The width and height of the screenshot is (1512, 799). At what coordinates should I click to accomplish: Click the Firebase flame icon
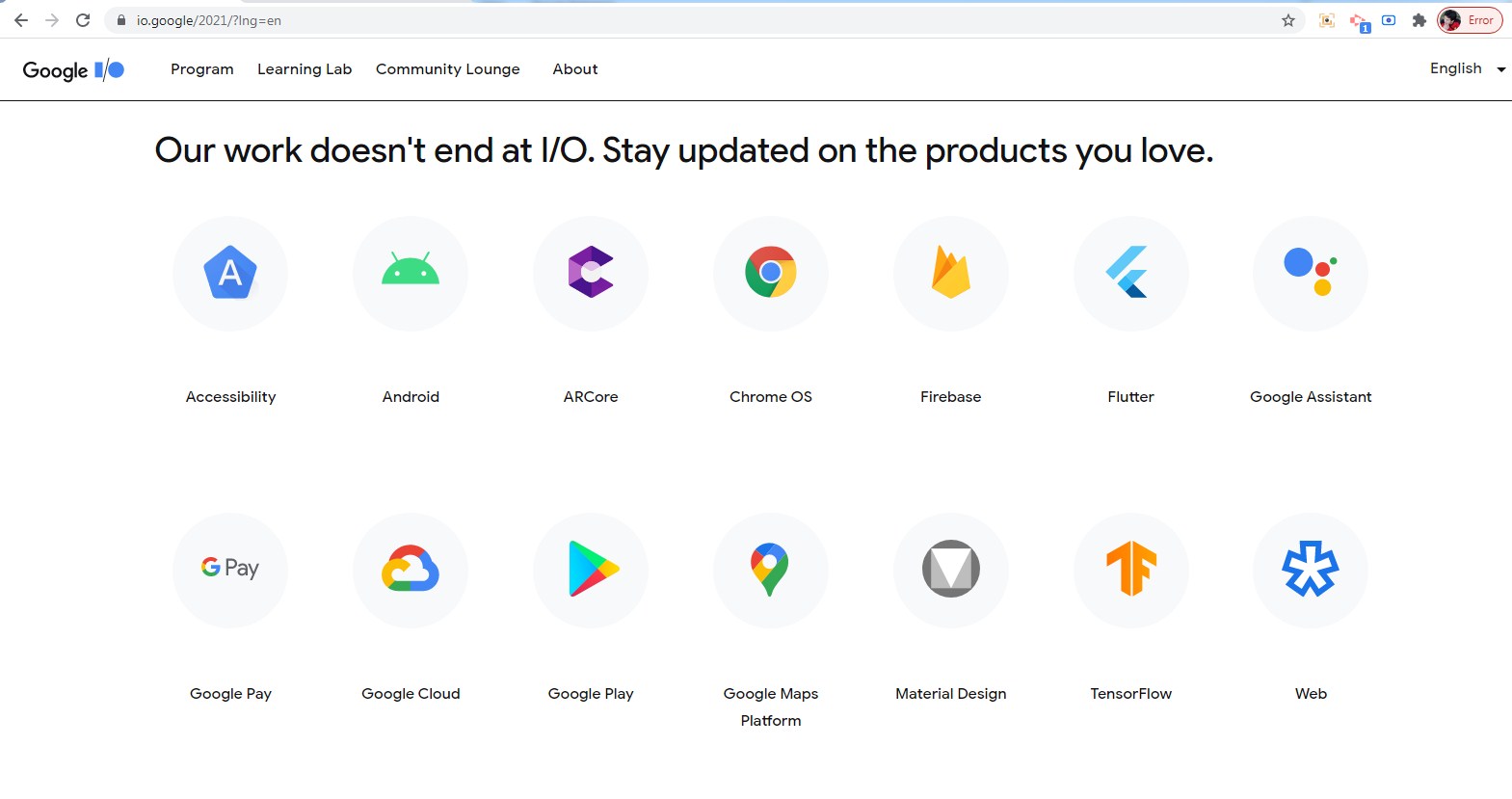coord(951,274)
